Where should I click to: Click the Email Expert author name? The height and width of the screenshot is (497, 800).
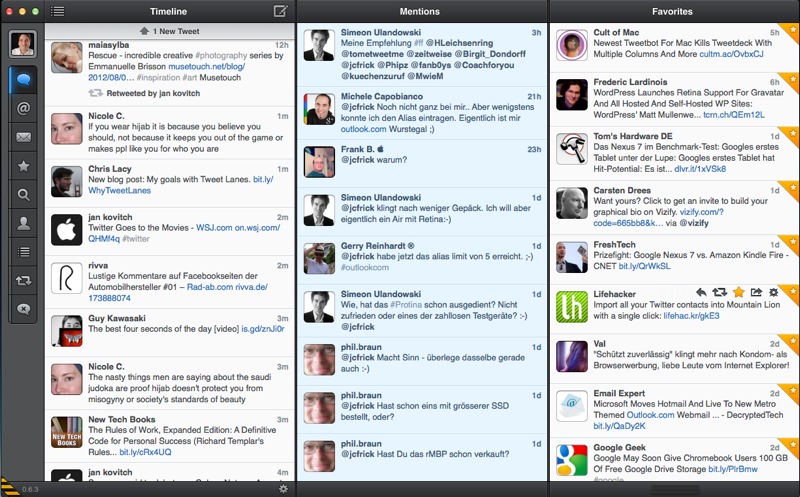coord(619,393)
